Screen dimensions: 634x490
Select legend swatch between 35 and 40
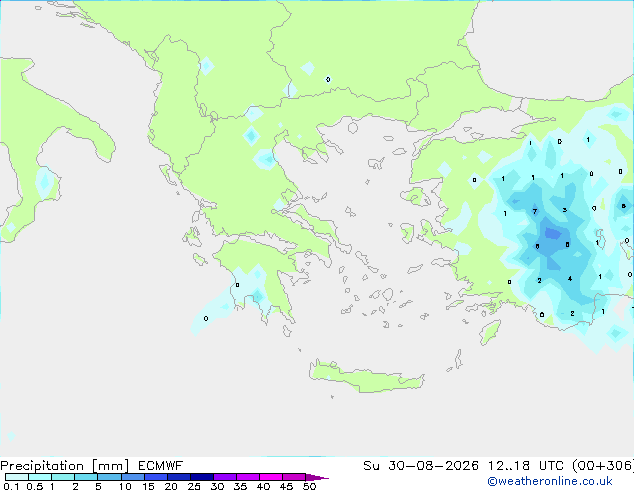(x=247, y=477)
